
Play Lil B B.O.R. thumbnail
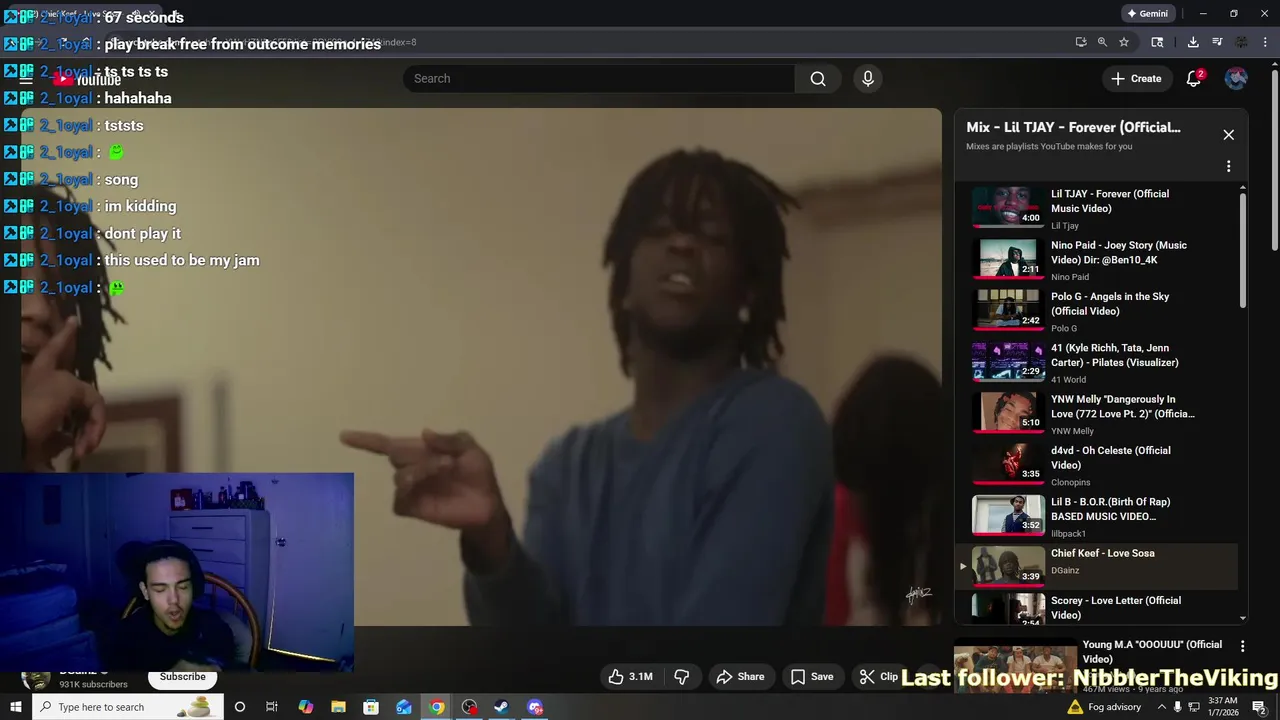tap(1008, 515)
